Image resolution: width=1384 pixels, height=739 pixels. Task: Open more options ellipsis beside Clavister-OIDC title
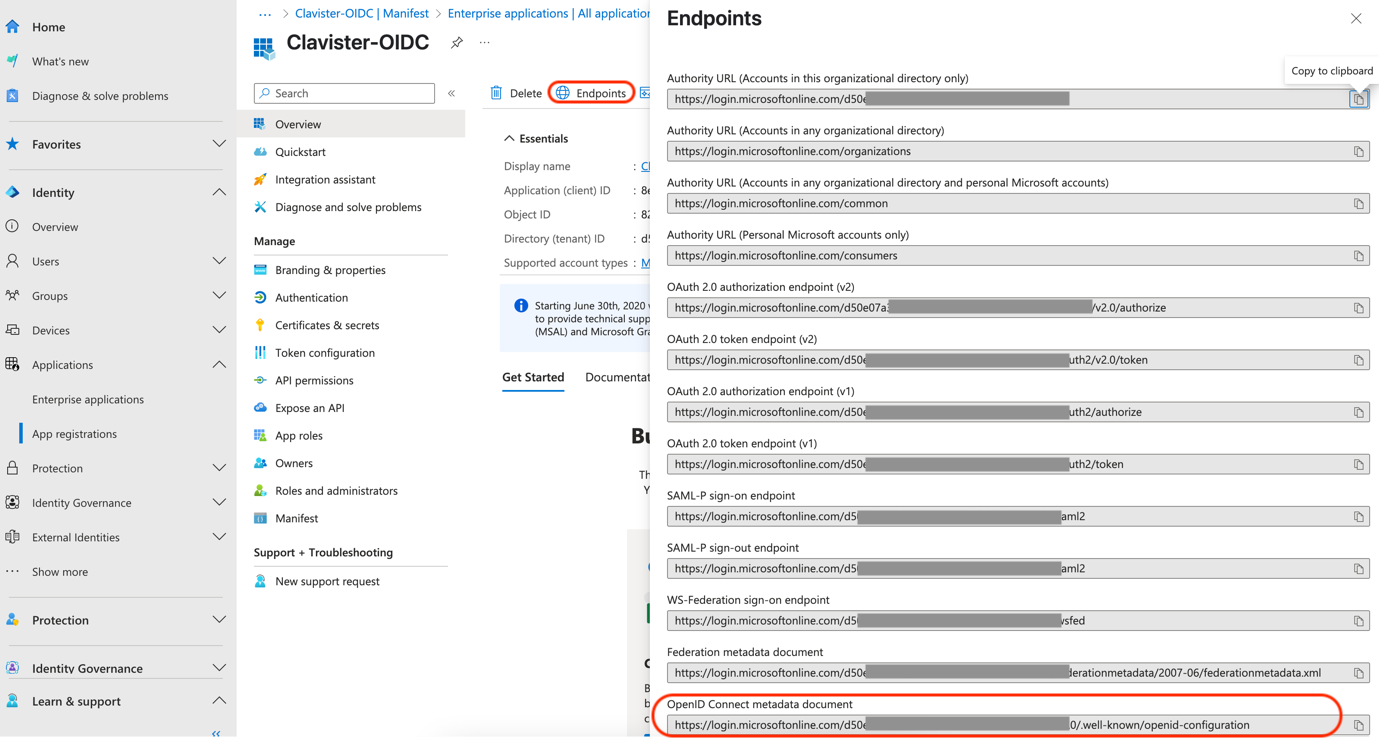point(485,43)
